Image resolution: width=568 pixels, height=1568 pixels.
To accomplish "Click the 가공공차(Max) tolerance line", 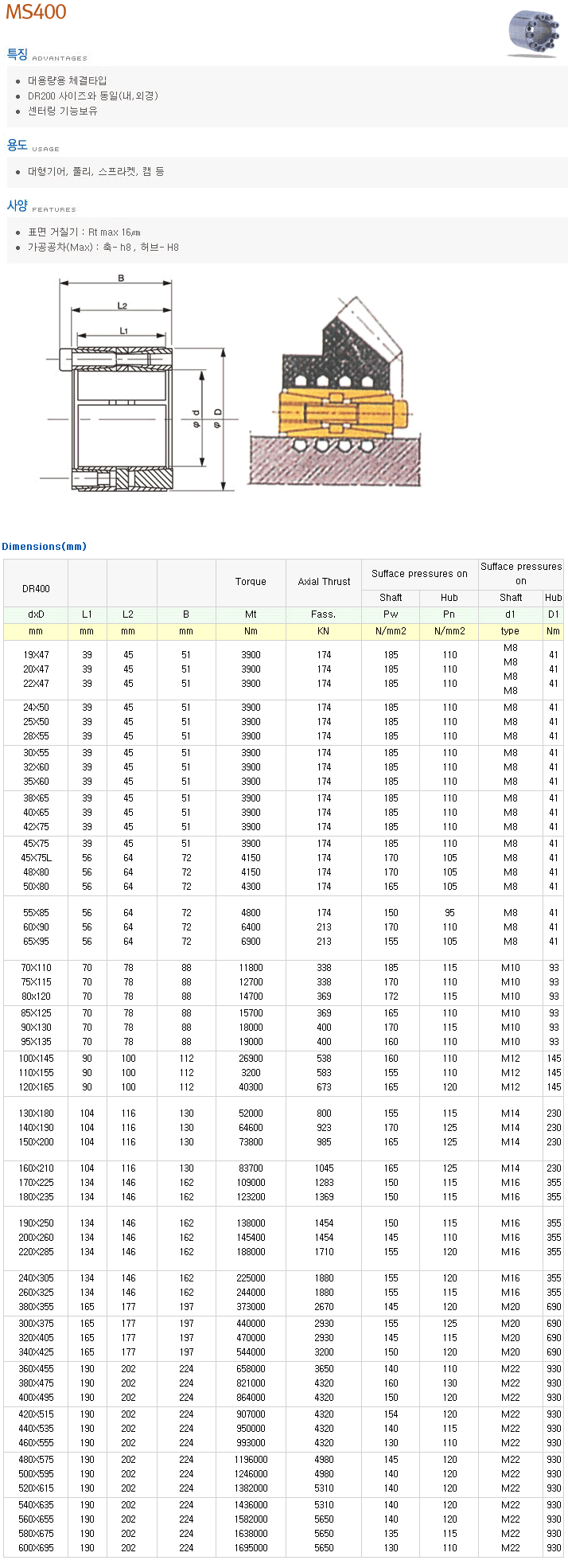I will click(103, 247).
